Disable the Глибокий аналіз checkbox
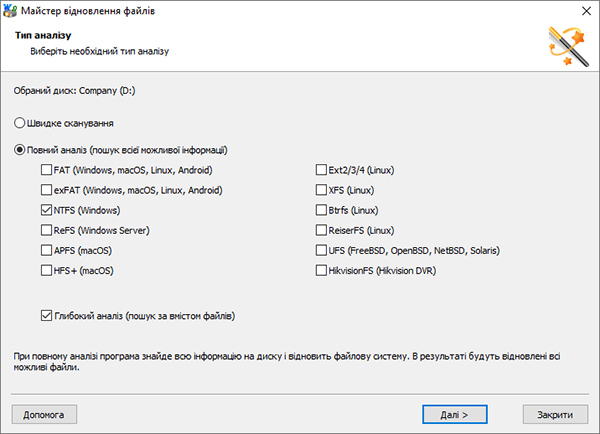The height and width of the screenshot is (434, 600). click(x=46, y=316)
